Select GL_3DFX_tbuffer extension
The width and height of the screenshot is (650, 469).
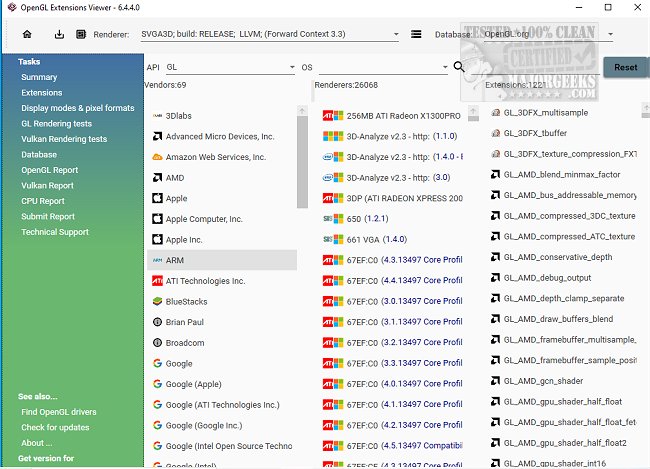tap(563, 133)
